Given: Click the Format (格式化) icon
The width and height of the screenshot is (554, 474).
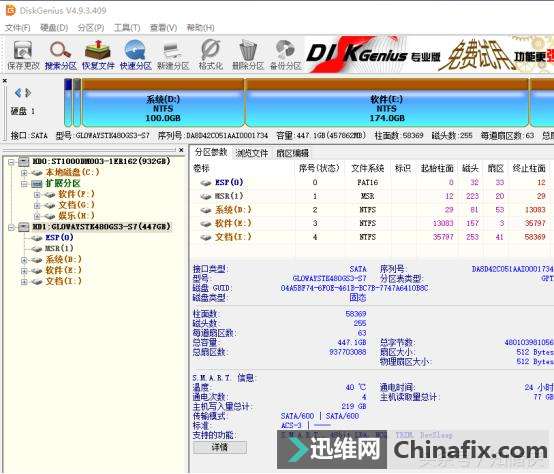Looking at the screenshot, I should click(211, 55).
